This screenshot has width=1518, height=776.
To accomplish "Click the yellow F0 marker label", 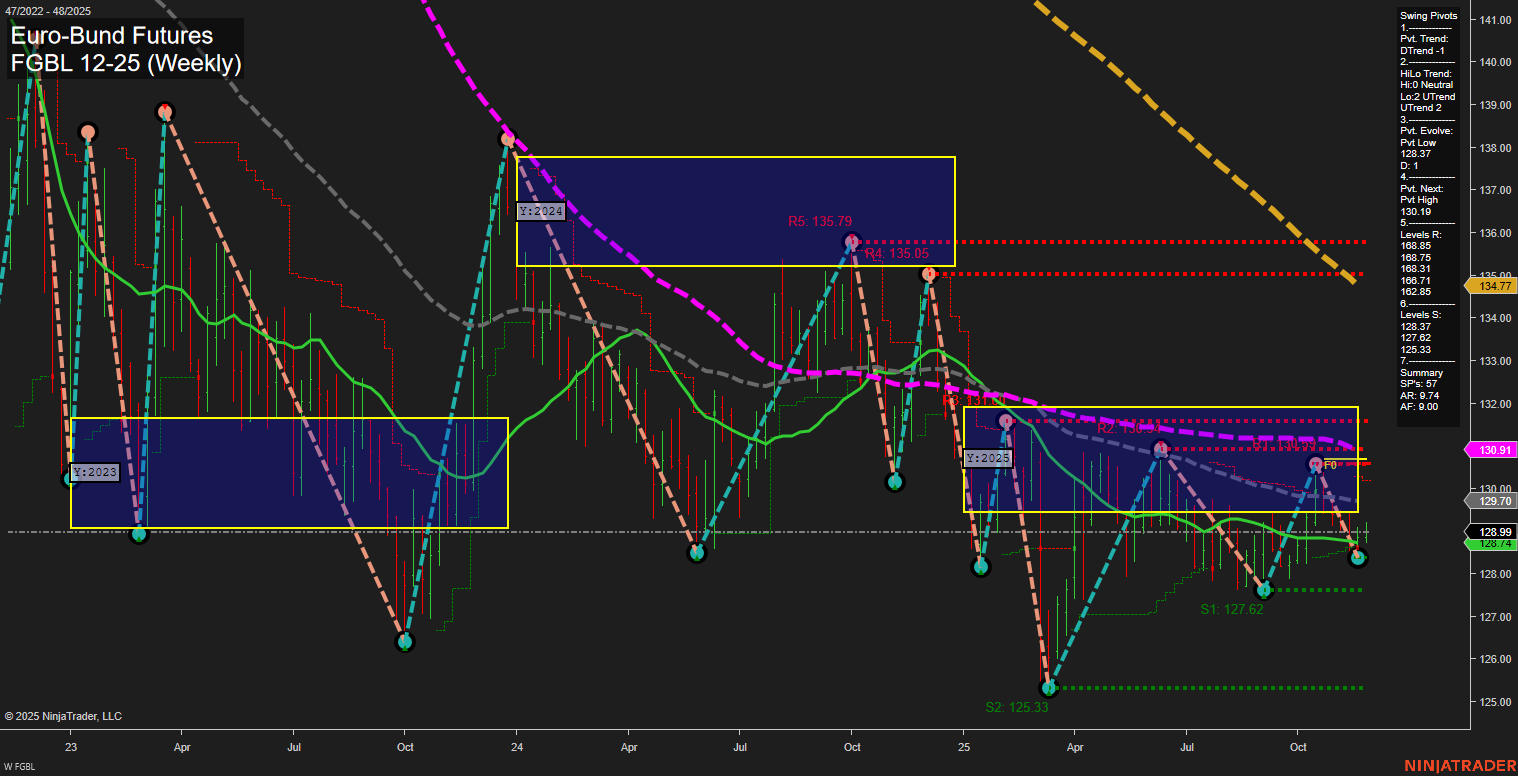I will [1330, 465].
